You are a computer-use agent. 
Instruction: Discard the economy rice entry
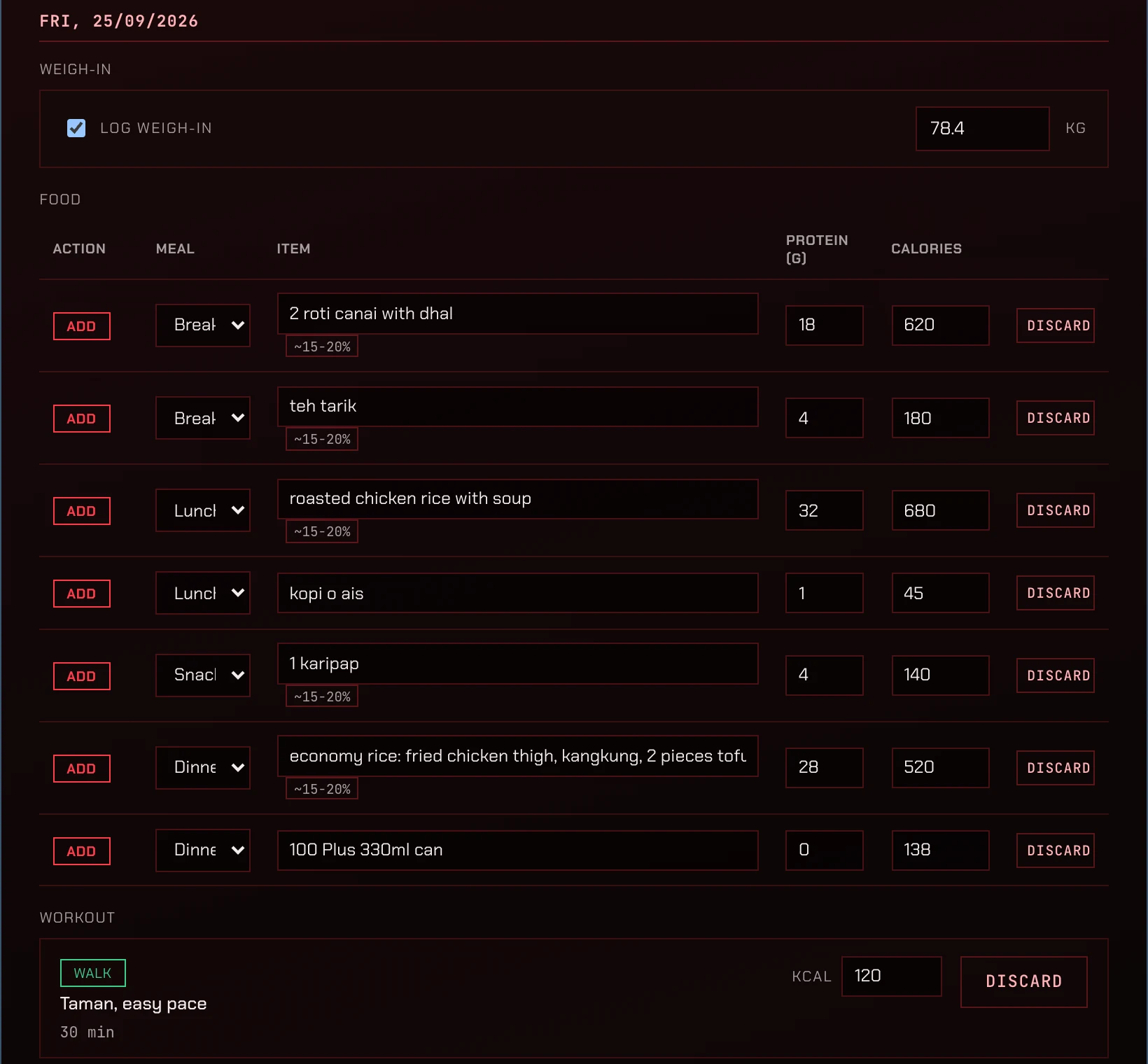pos(1056,768)
